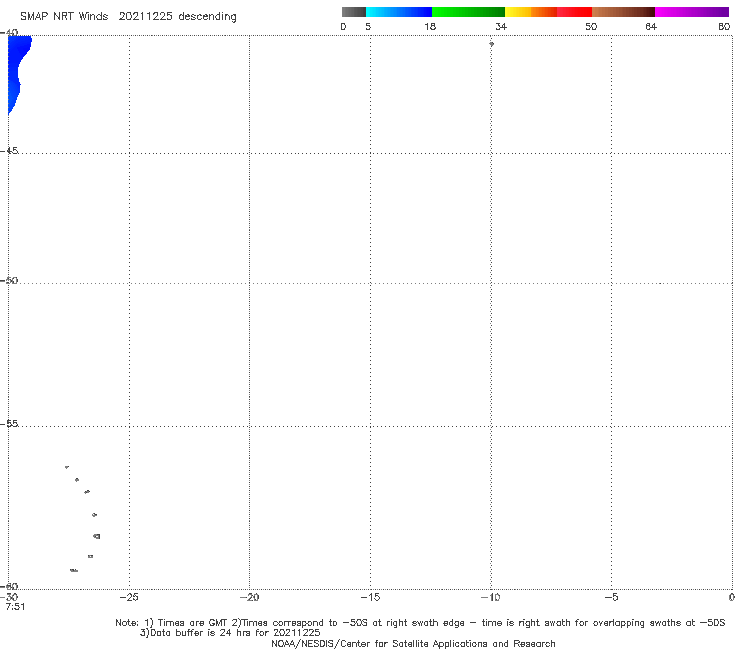The image size is (740, 650).
Task: Click the color bar label '64'
Action: 651,27
